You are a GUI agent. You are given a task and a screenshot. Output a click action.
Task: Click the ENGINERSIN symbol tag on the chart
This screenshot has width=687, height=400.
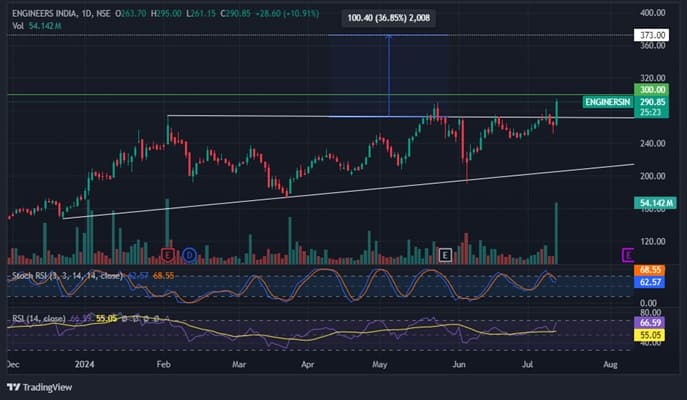pyautogui.click(x=607, y=102)
